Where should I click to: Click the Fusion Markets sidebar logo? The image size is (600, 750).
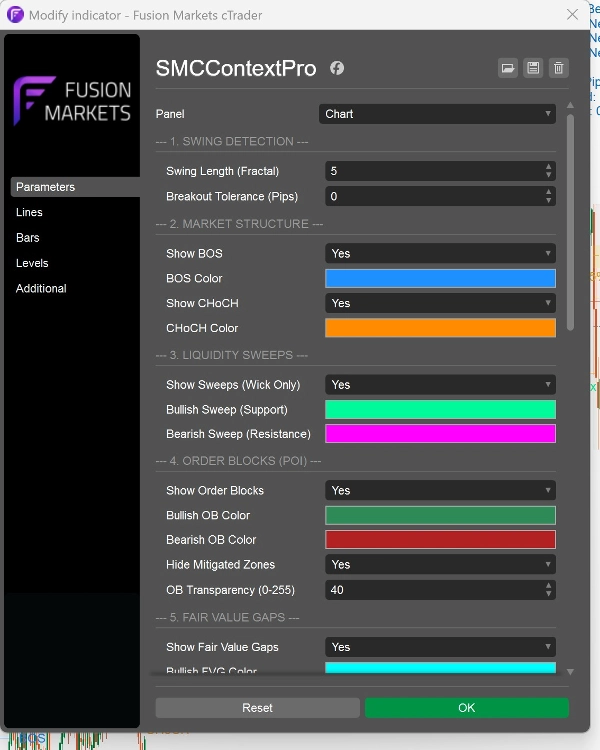tap(72, 101)
